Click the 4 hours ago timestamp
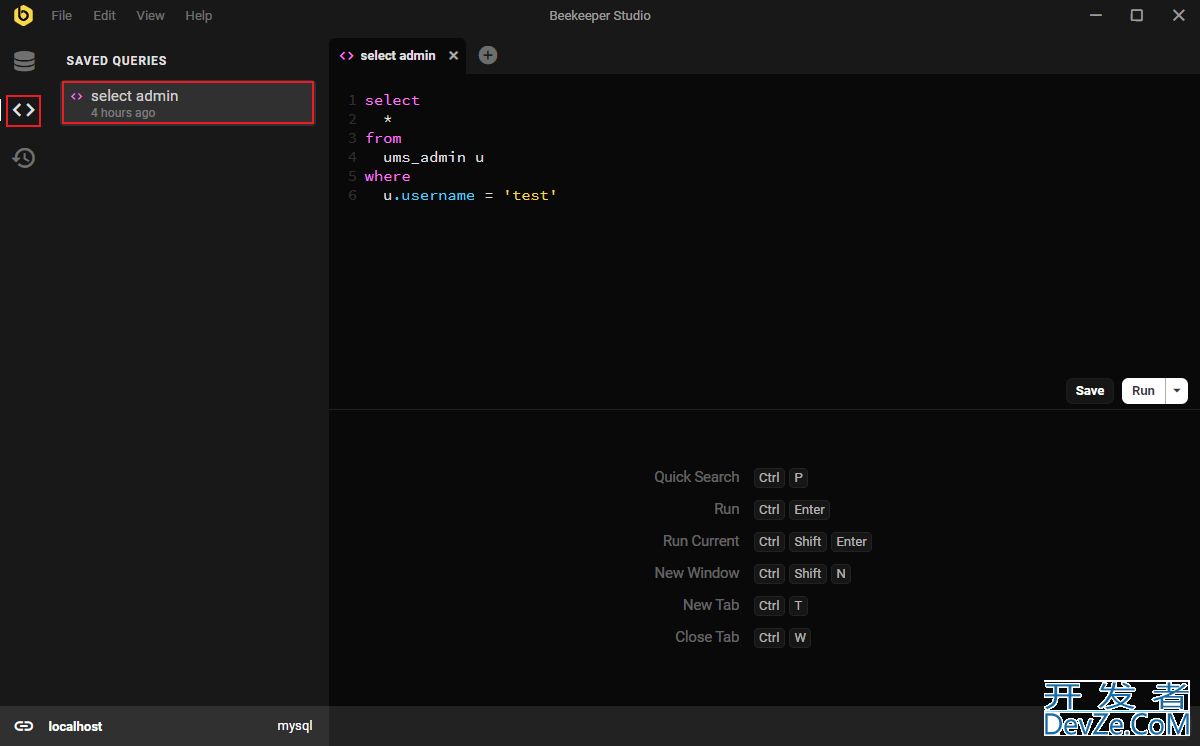The height and width of the screenshot is (746, 1200). point(123,113)
